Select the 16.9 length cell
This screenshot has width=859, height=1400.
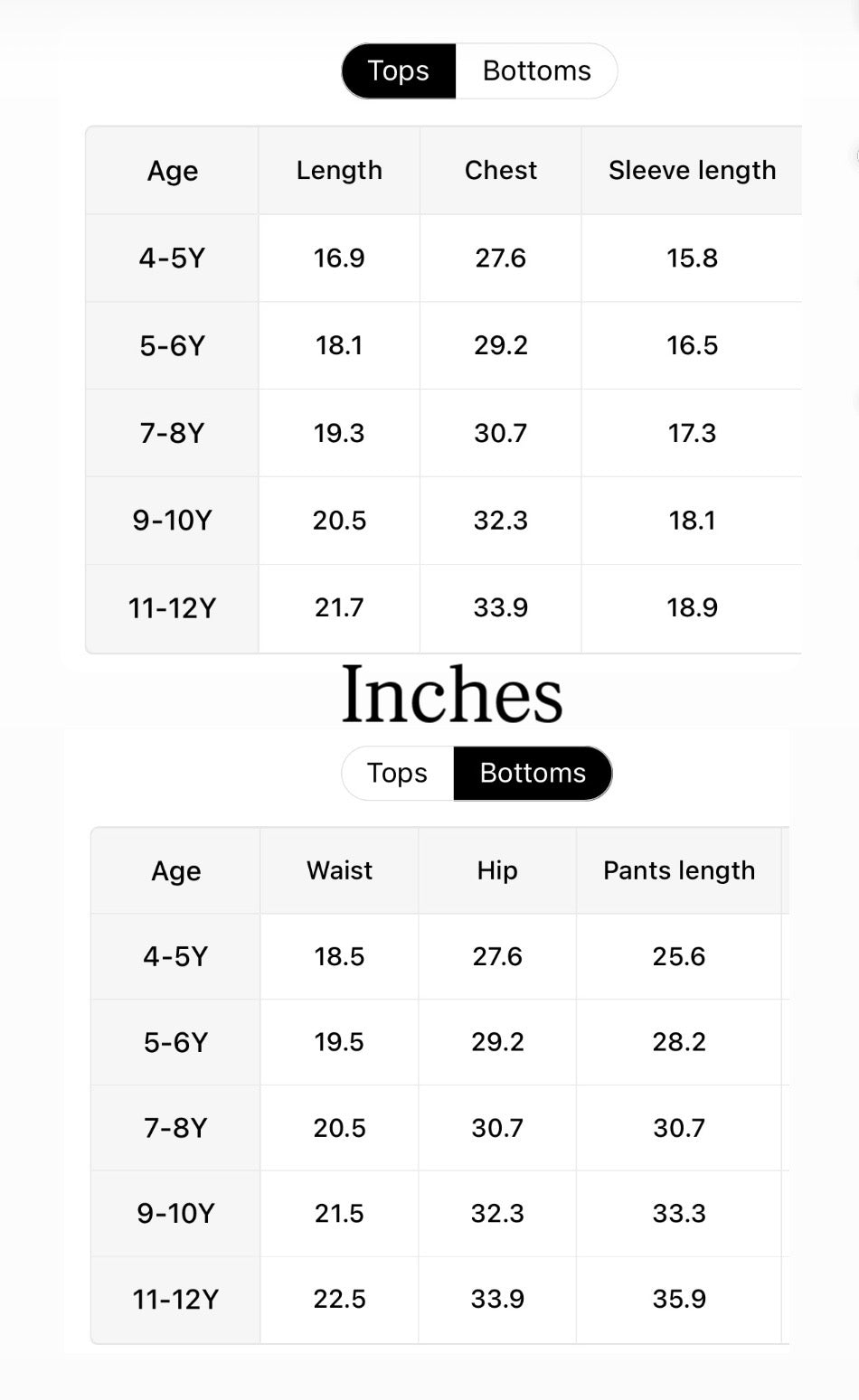click(339, 258)
